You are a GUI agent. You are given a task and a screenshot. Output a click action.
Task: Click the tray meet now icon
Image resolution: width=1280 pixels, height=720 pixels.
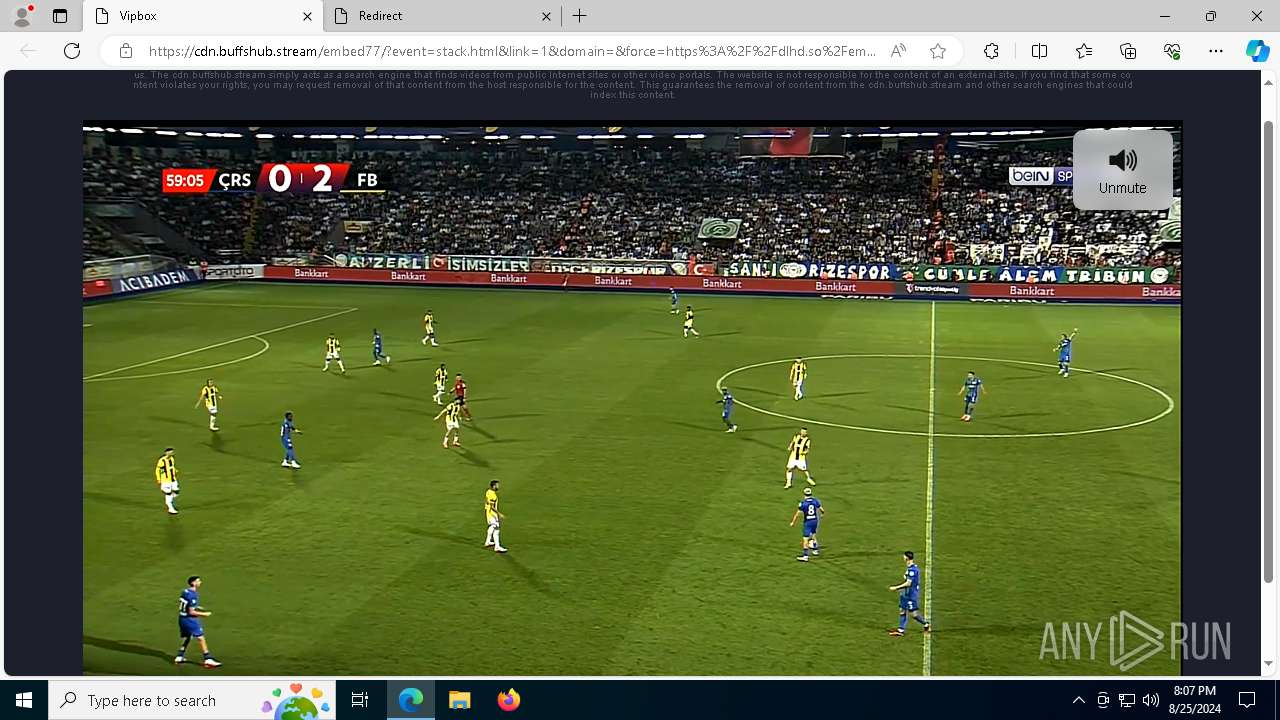(x=1103, y=700)
